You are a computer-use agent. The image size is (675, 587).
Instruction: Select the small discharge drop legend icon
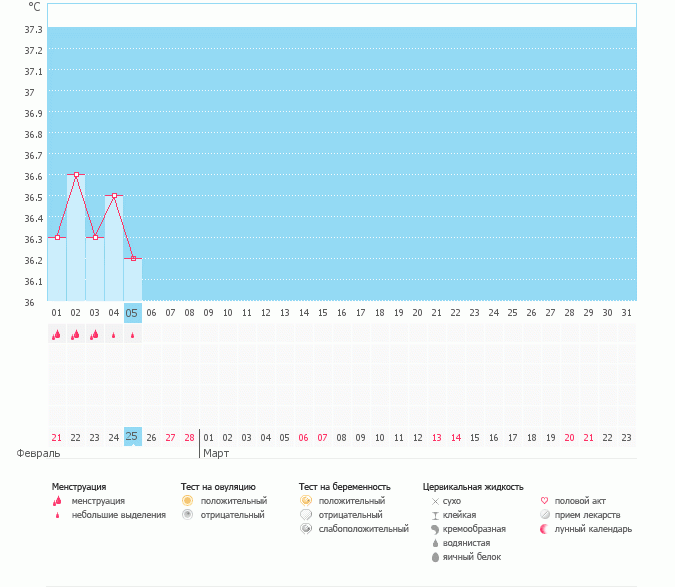tap(57, 515)
